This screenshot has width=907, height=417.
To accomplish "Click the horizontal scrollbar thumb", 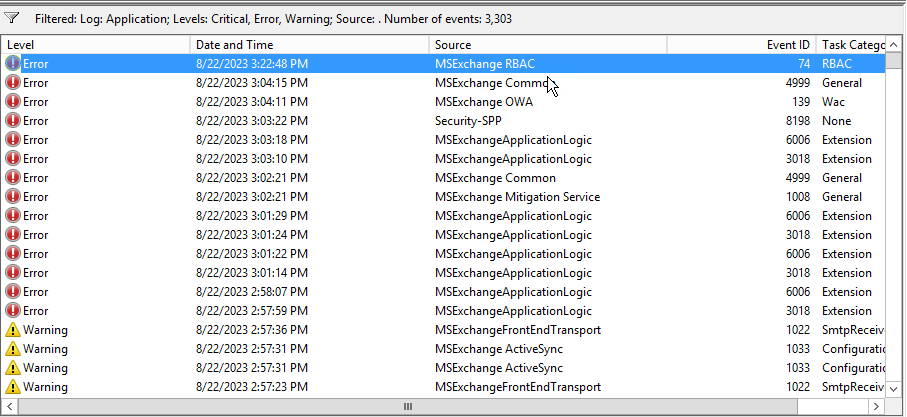I will click(407, 407).
